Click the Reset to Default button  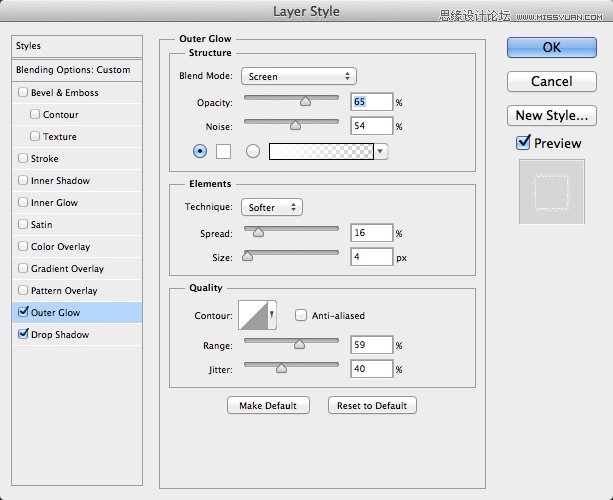371,405
